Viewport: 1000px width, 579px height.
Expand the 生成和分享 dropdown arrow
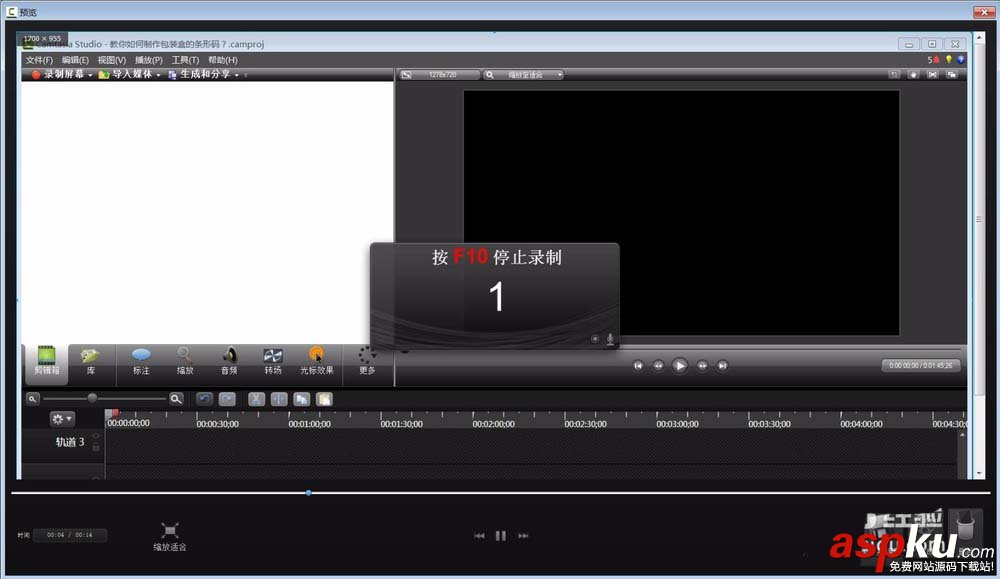coord(237,75)
